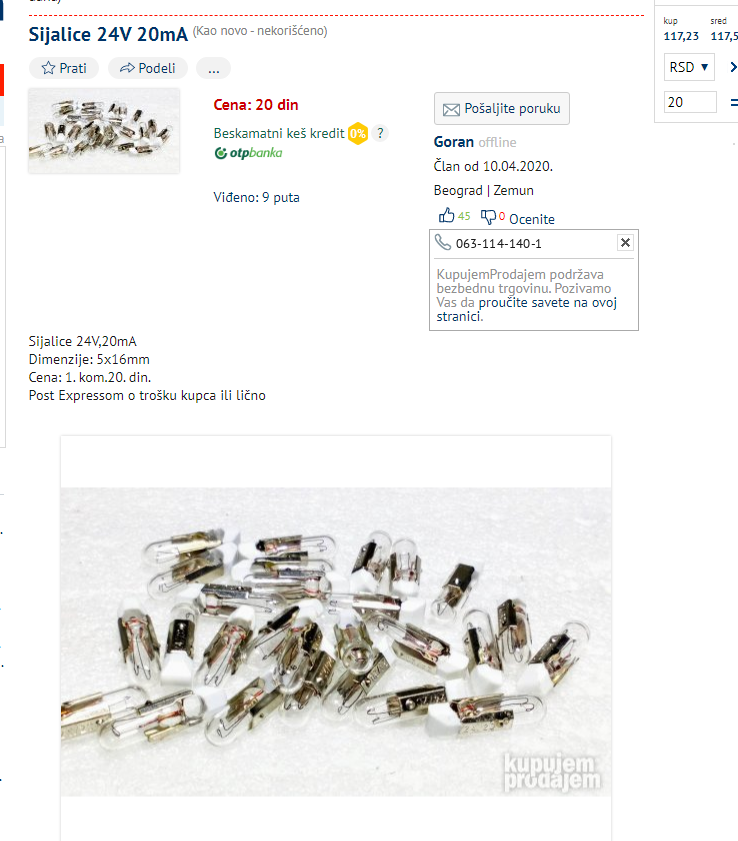
Task: Click the question mark help icon
Action: 380,133
